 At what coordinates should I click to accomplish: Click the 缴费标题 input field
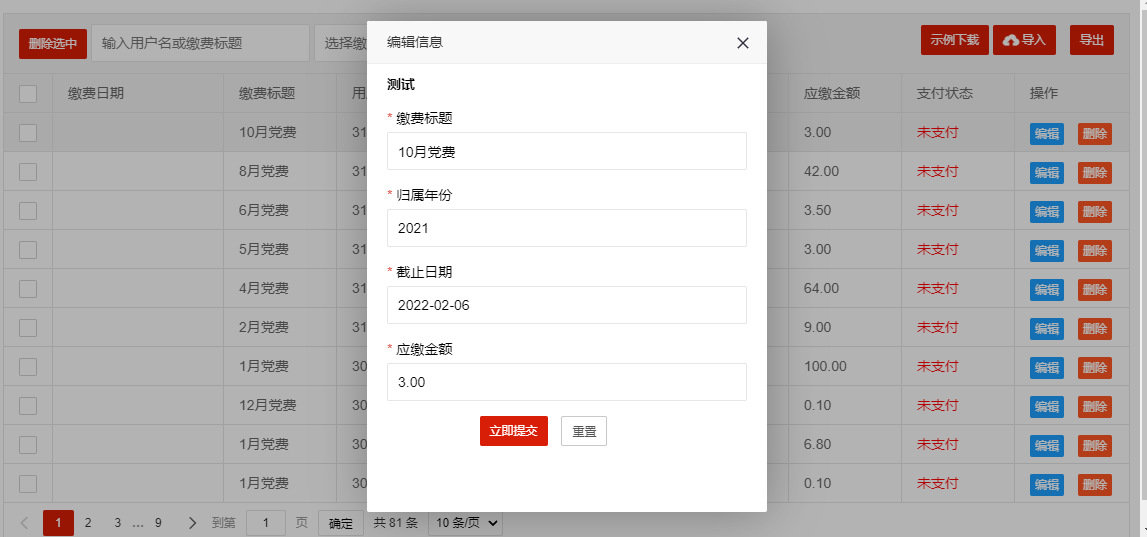[x=566, y=151]
